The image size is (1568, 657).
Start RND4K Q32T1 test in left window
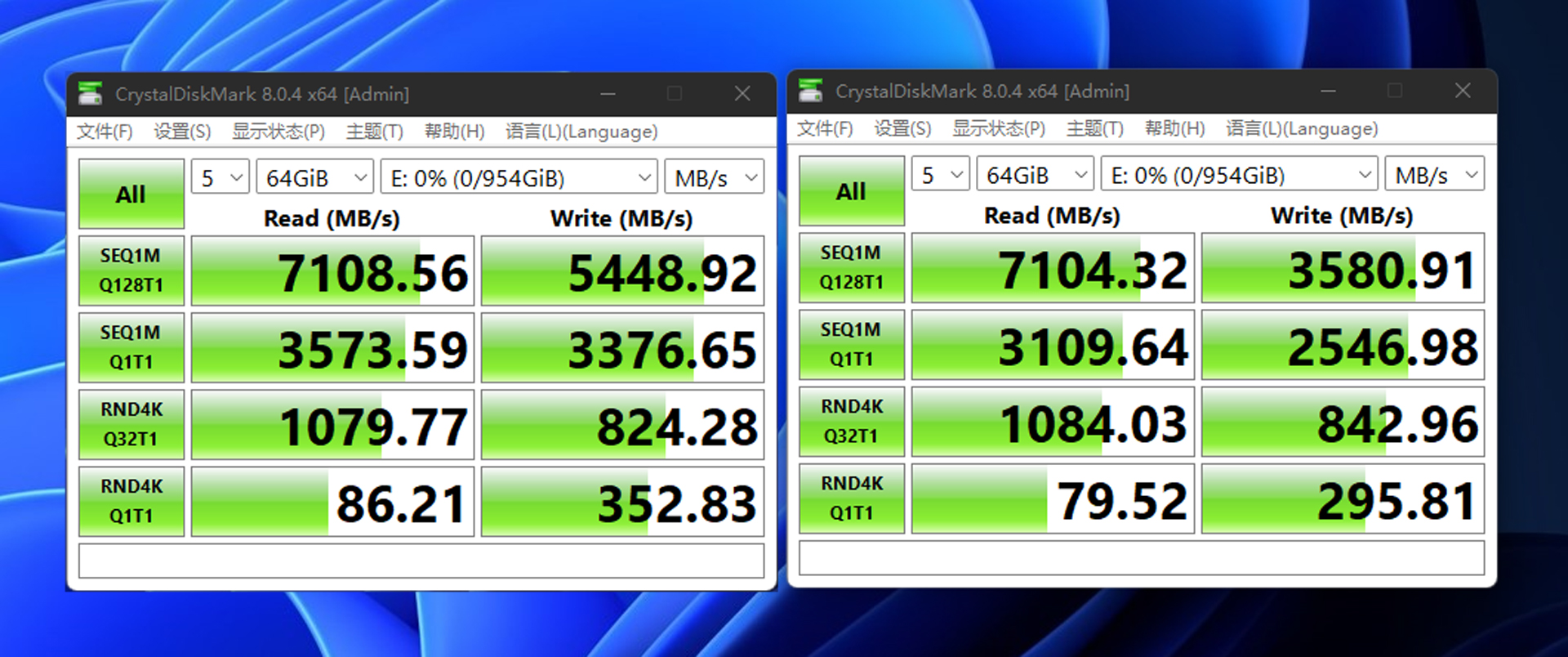[x=131, y=424]
